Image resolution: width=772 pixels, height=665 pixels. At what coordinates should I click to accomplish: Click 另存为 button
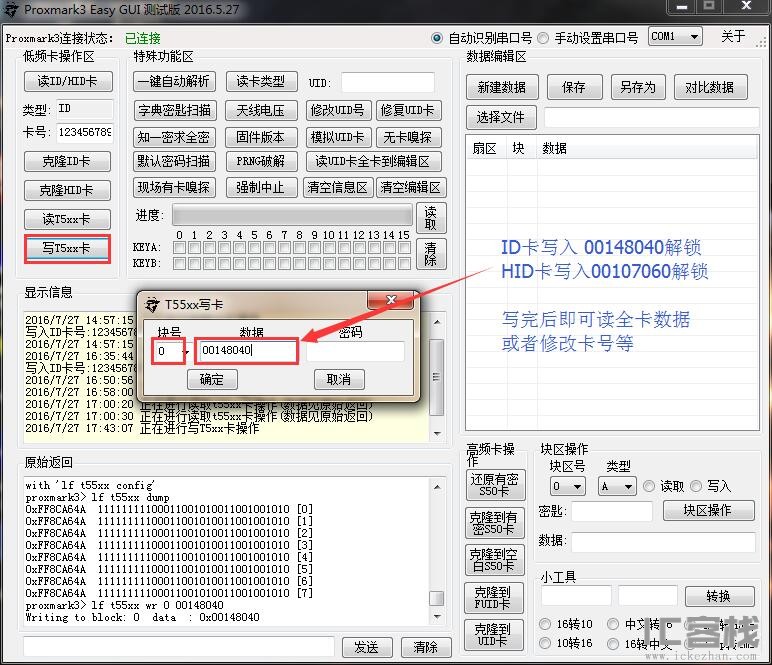tap(638, 87)
